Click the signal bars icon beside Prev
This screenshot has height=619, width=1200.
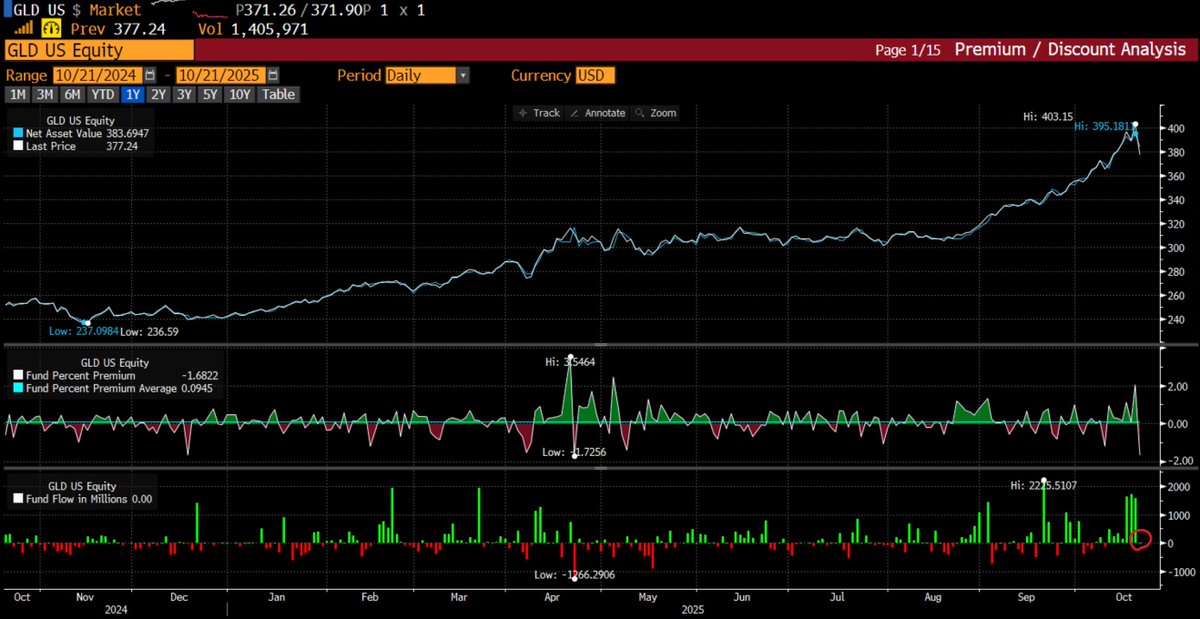pos(22,29)
